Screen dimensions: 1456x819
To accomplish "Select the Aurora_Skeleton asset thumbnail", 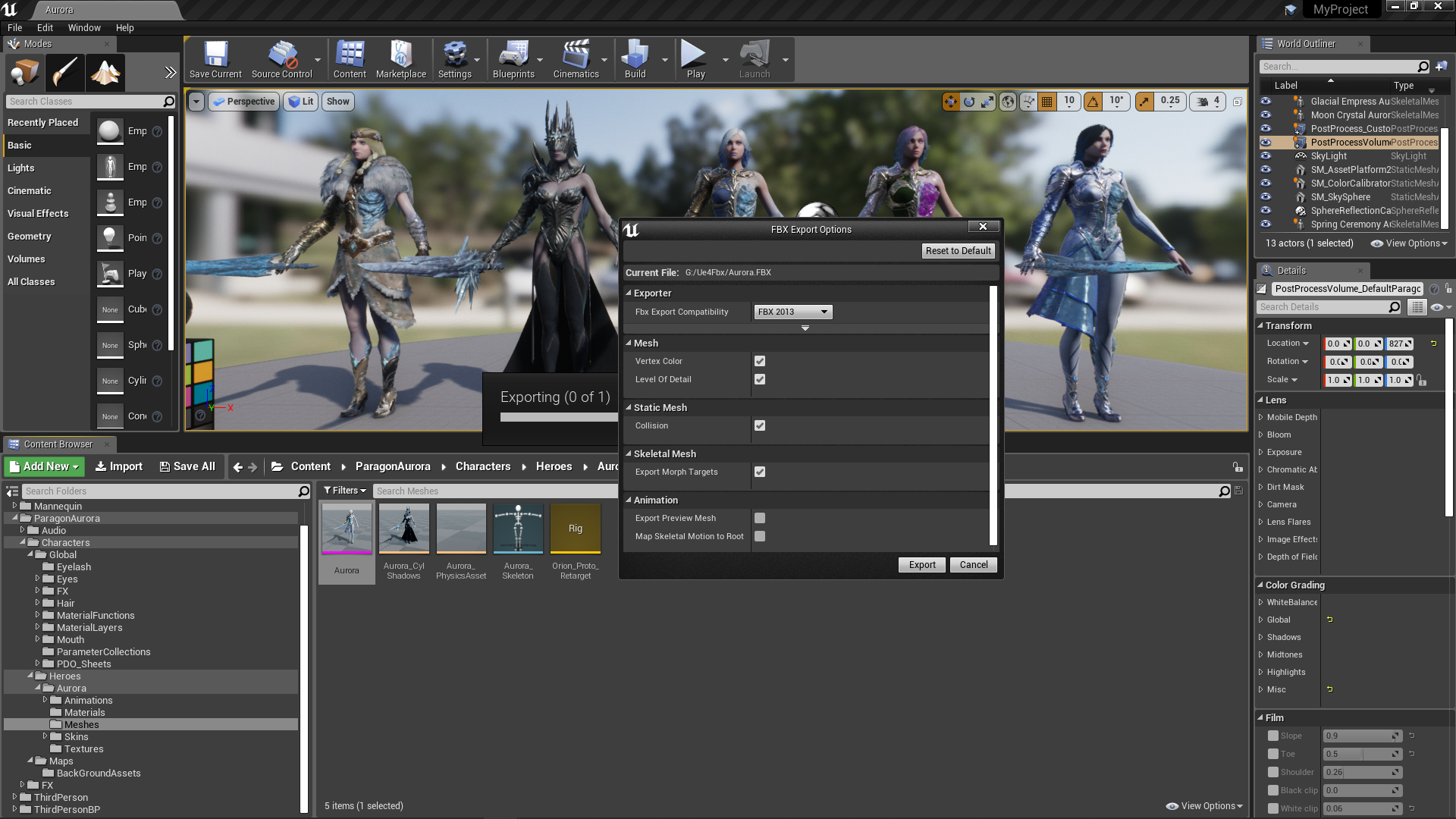I will [518, 529].
